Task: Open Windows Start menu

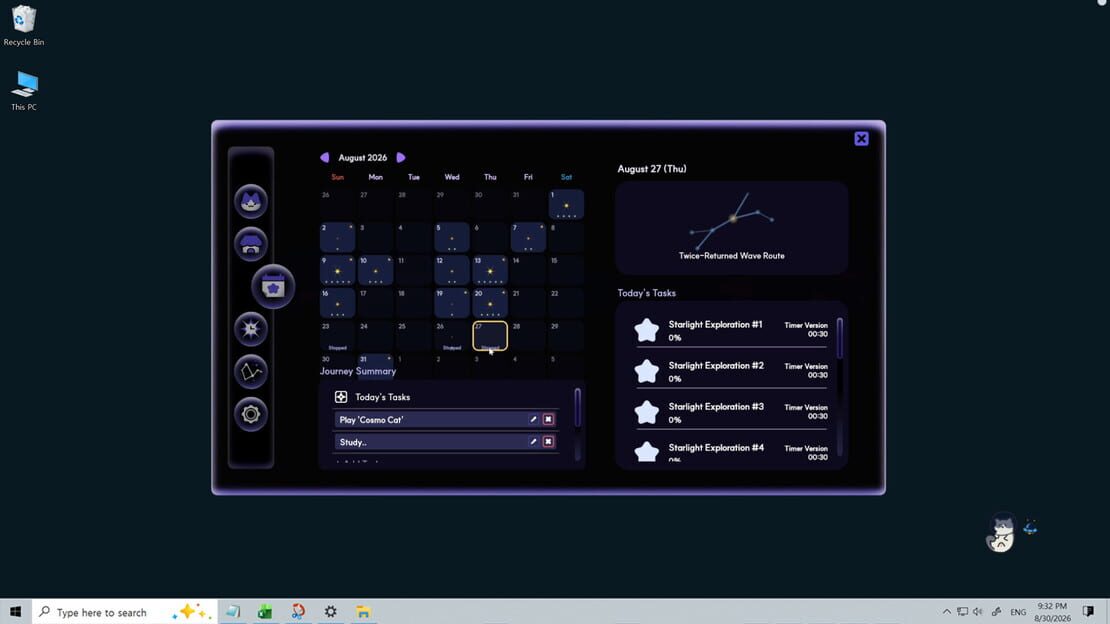Action: pos(16,612)
